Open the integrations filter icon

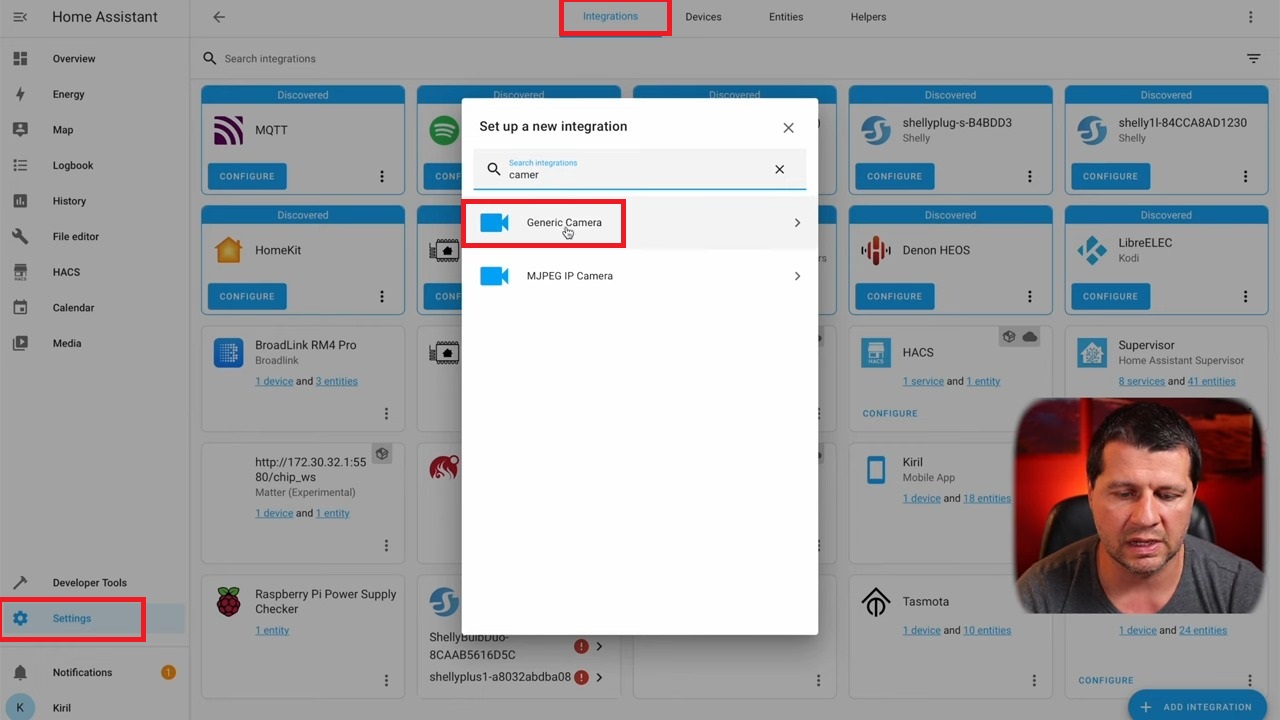coord(1253,59)
